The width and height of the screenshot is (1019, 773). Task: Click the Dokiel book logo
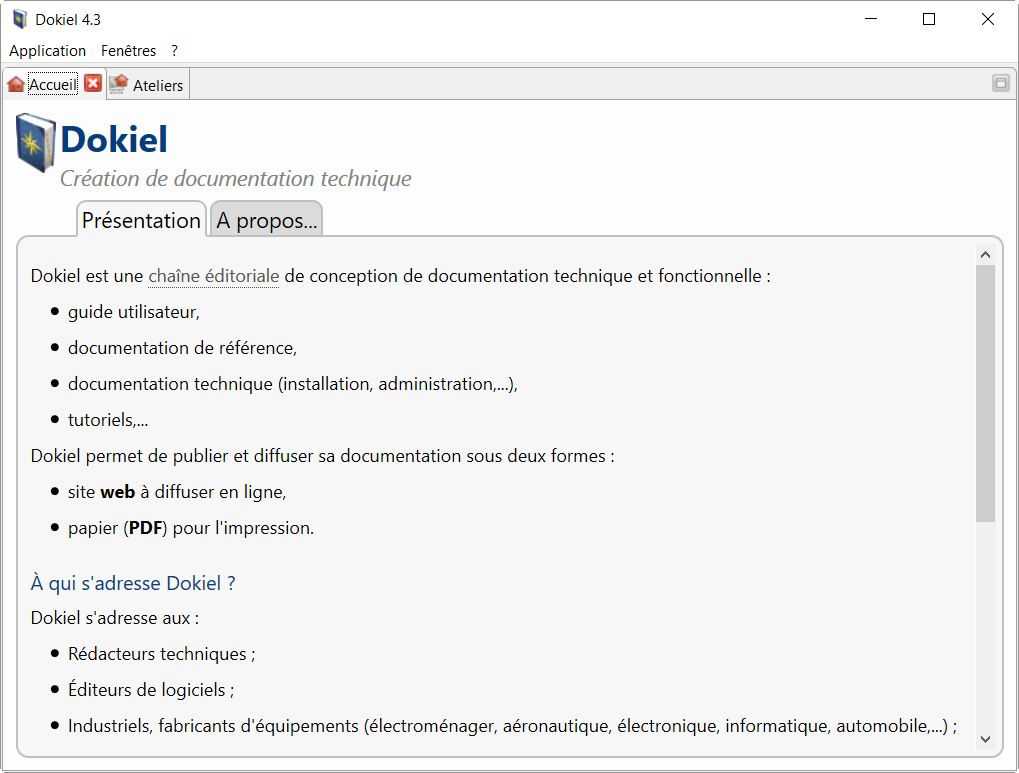[36, 143]
